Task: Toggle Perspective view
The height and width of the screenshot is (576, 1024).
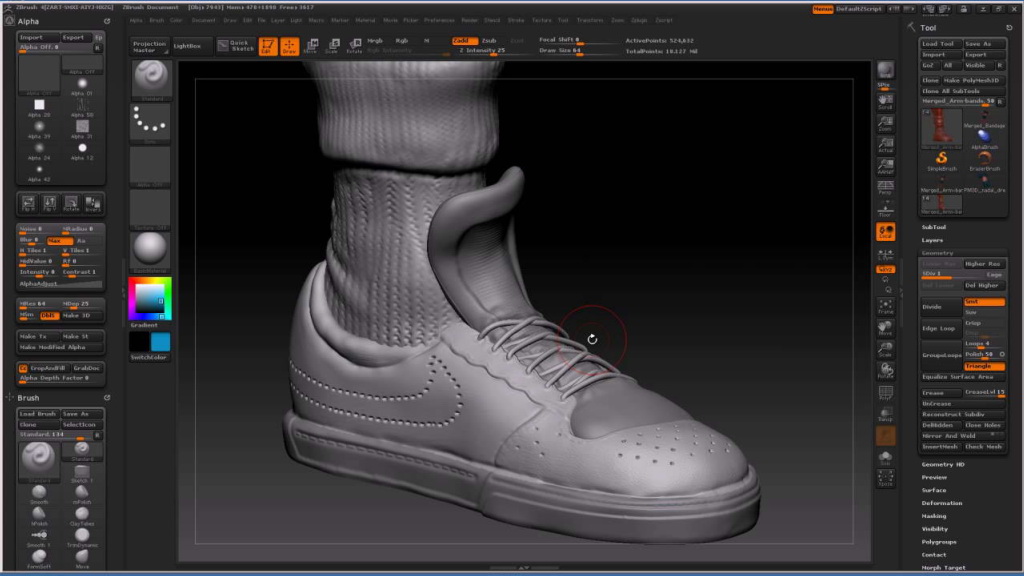Action: [886, 187]
